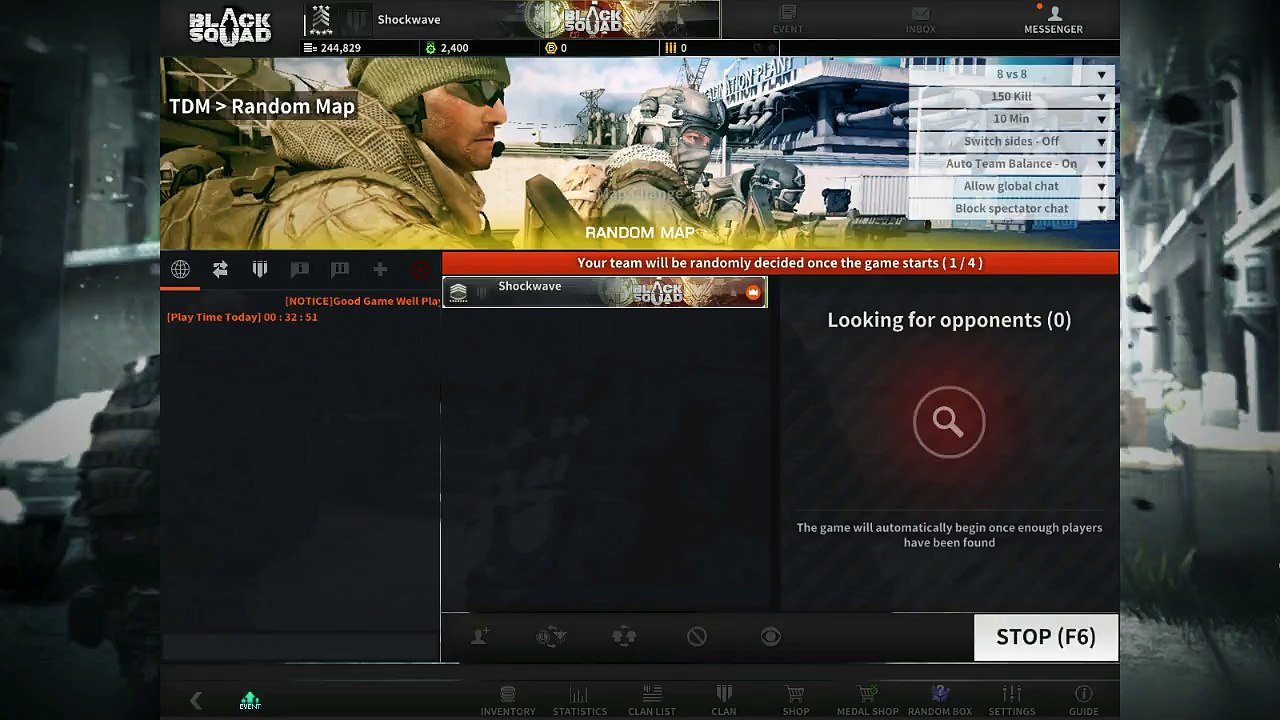This screenshot has height=720, width=1280.
Task: Click the chat input field
Action: [300, 648]
